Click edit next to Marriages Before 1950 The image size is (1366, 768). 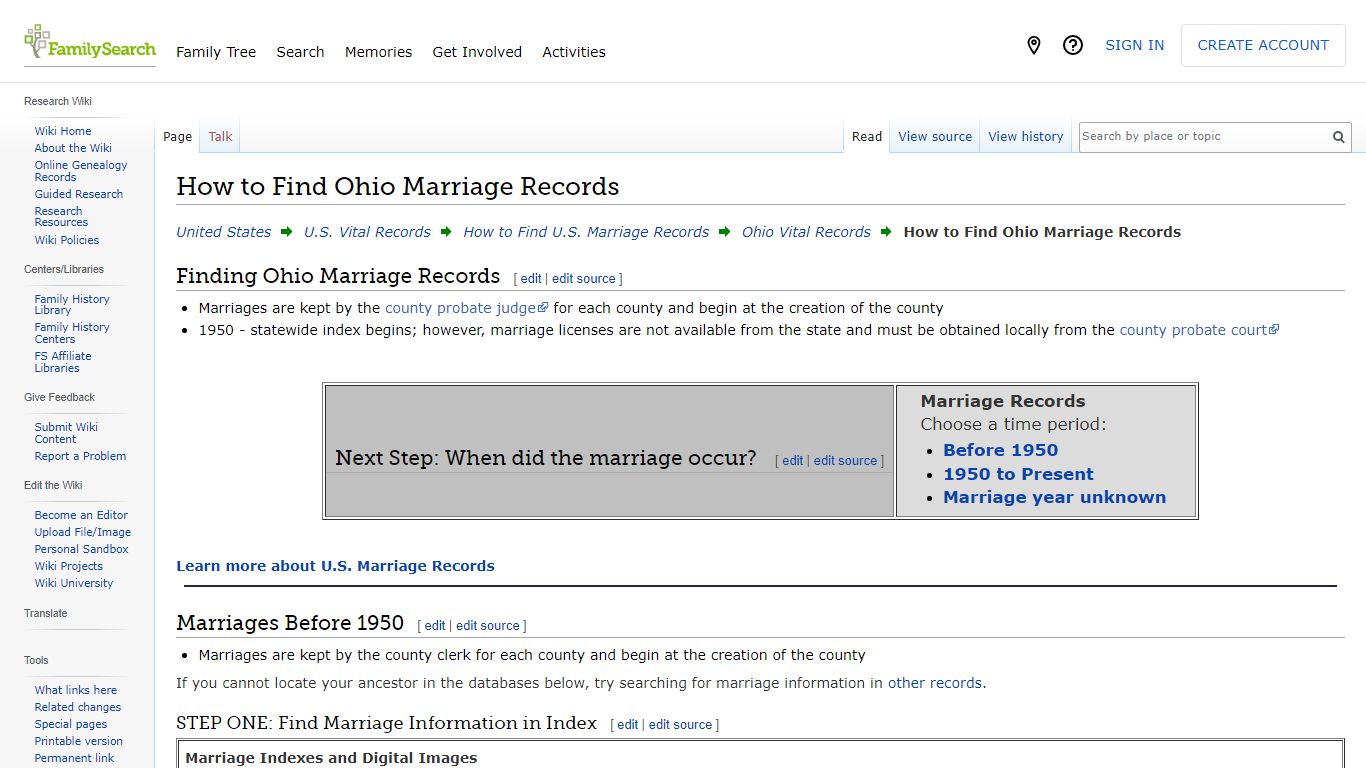pyautogui.click(x=435, y=626)
